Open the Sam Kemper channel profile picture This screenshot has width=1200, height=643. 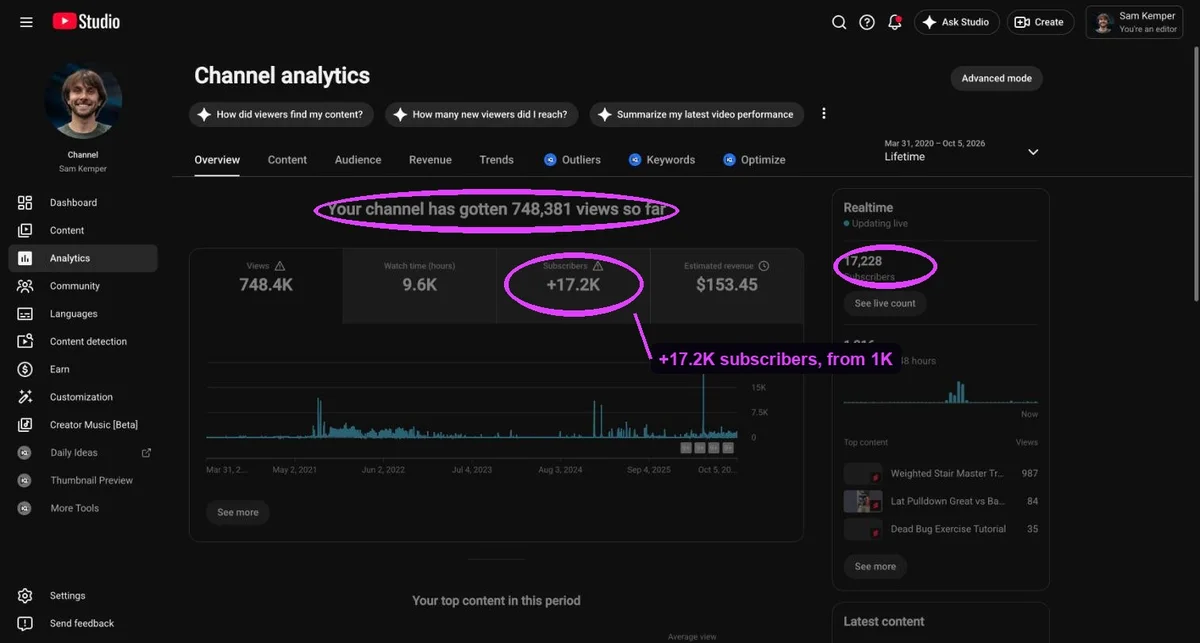[x=83, y=100]
